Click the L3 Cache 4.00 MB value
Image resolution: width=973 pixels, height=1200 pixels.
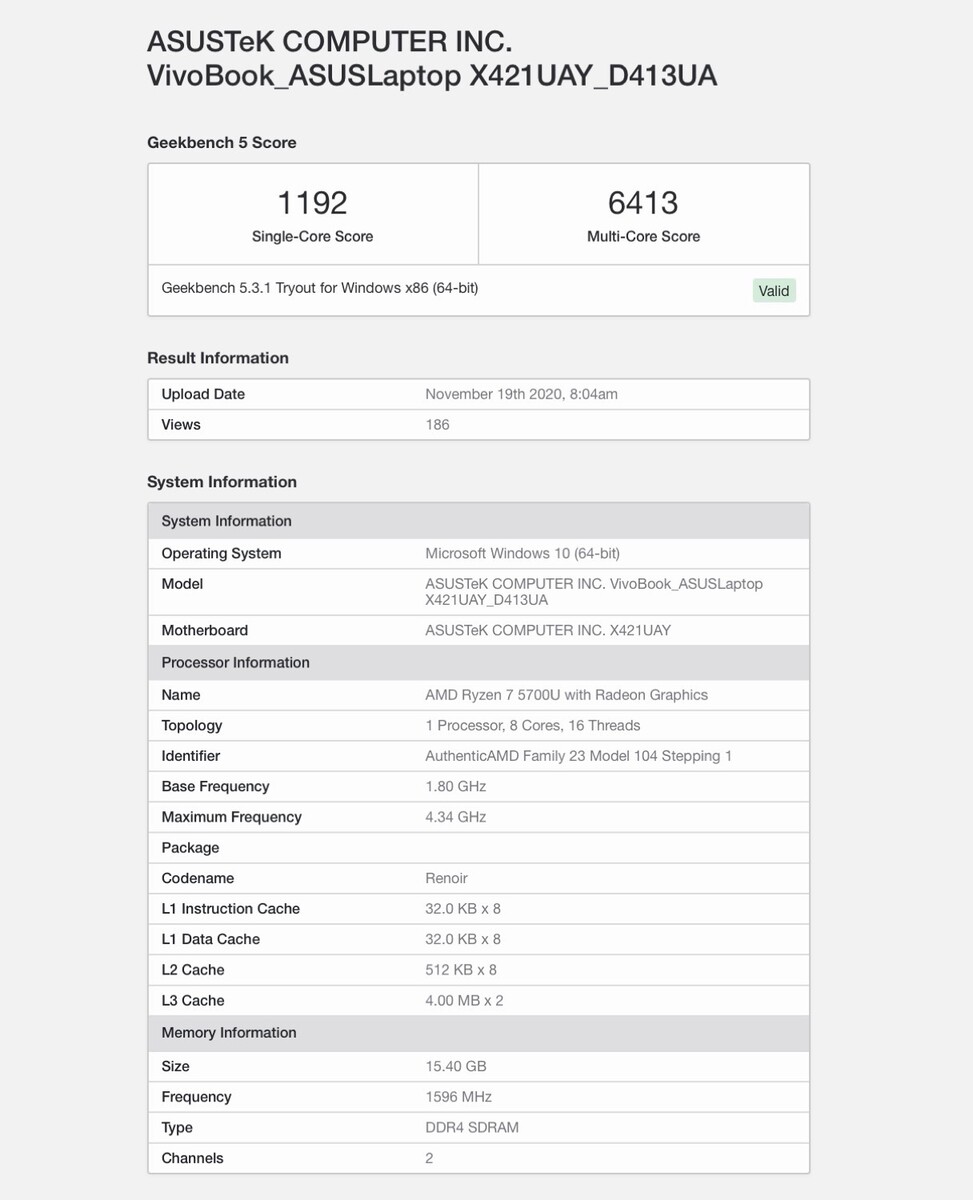pos(464,1001)
